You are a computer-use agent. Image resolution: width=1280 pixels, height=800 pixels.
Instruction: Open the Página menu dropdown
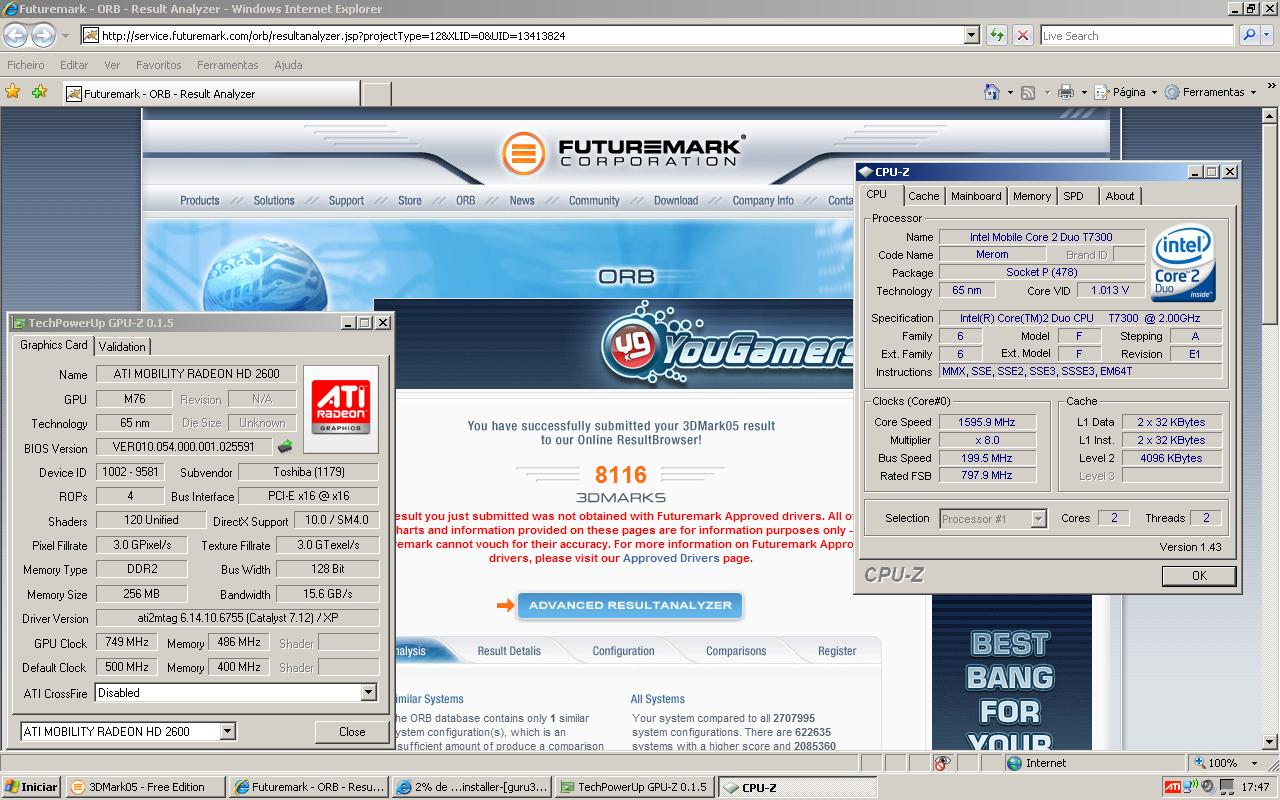[1125, 92]
